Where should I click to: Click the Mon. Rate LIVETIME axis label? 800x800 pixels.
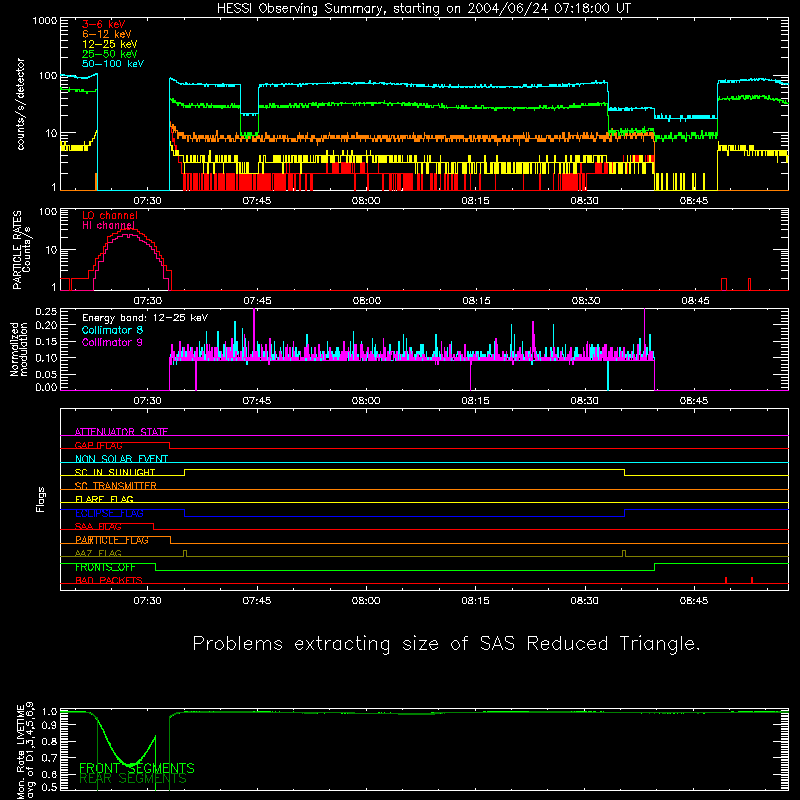click(25, 750)
